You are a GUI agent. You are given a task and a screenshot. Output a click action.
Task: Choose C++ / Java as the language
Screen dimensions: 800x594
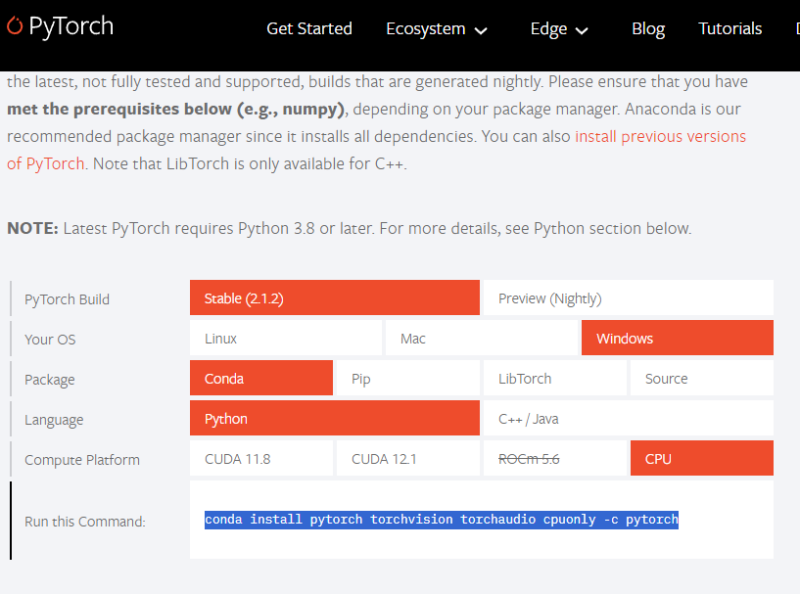pos(628,418)
